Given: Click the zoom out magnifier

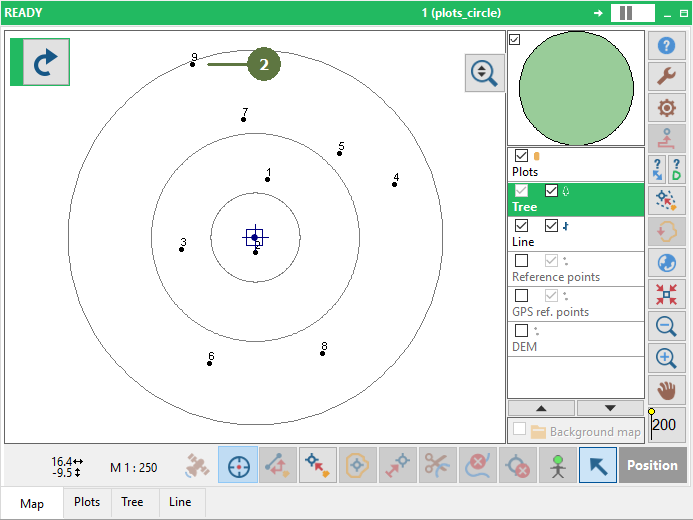Looking at the screenshot, I should 666,326.
